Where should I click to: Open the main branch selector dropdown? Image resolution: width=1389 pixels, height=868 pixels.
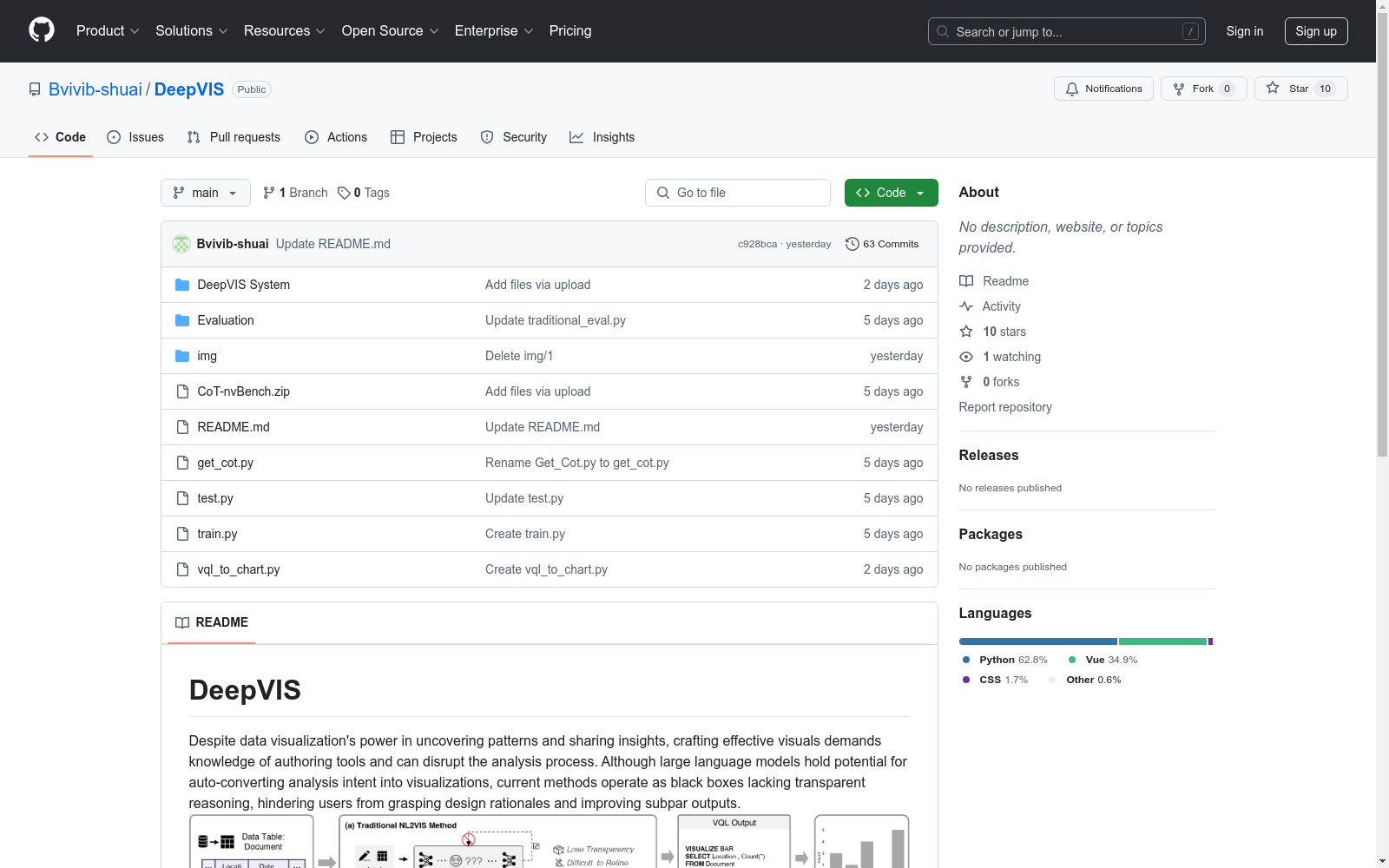pos(206,193)
